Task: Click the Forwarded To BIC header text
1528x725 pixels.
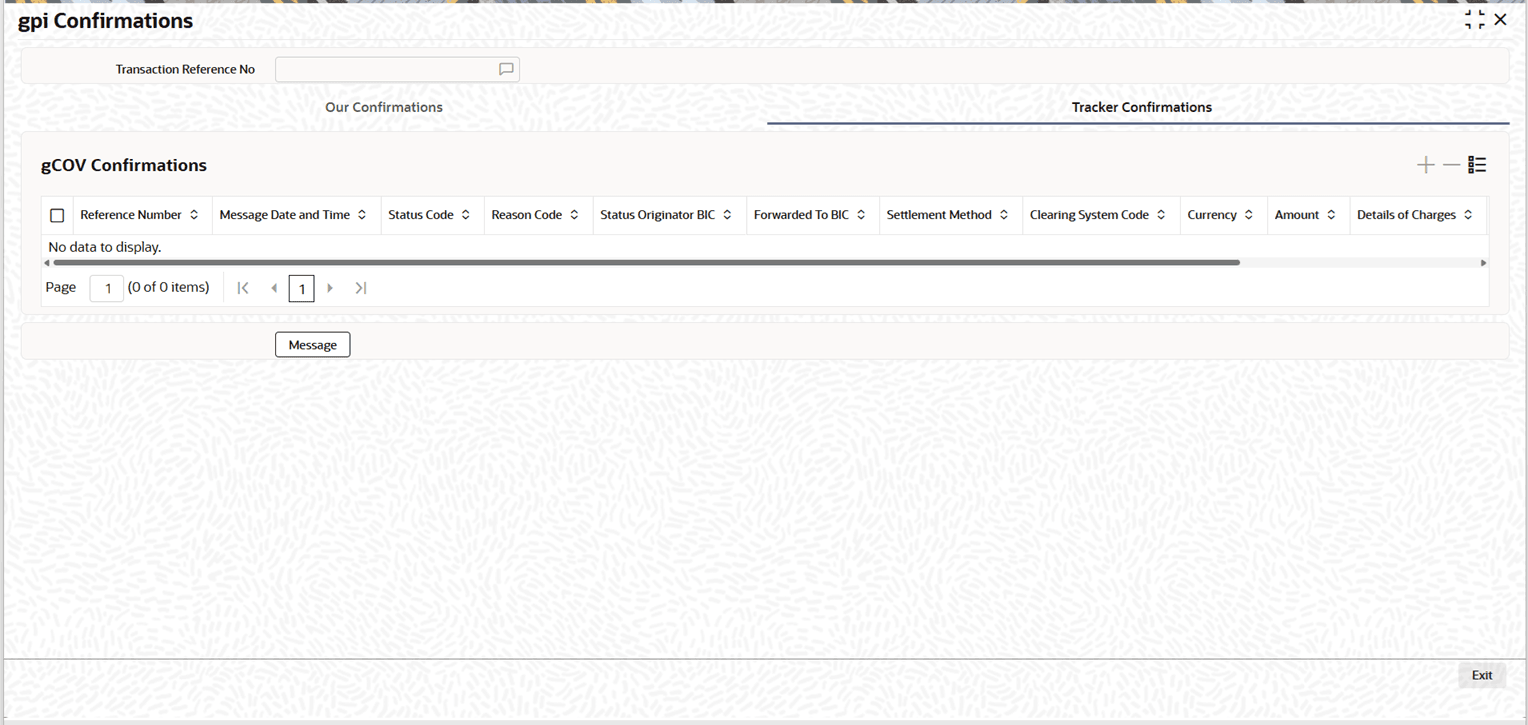Action: [x=801, y=215]
